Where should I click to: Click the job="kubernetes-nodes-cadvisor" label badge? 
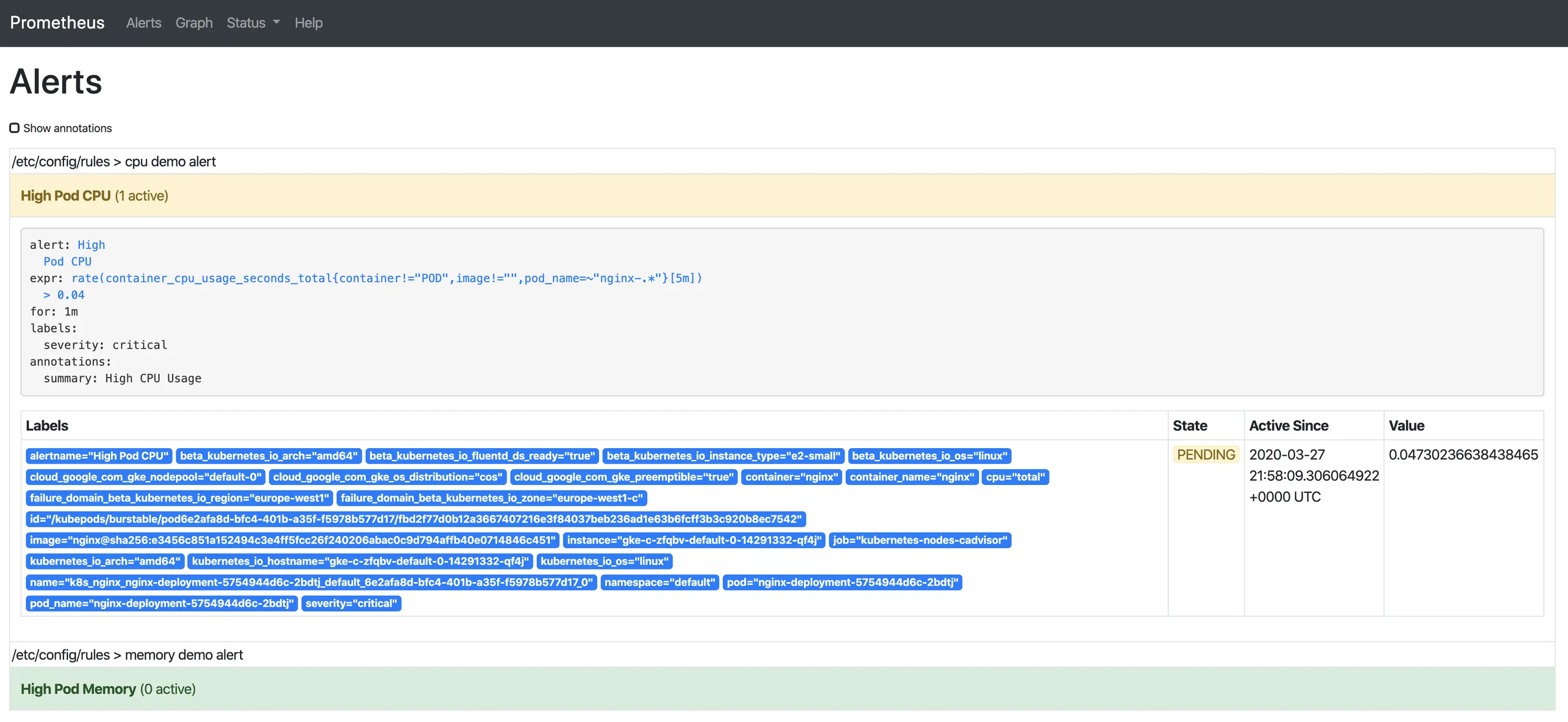(919, 540)
